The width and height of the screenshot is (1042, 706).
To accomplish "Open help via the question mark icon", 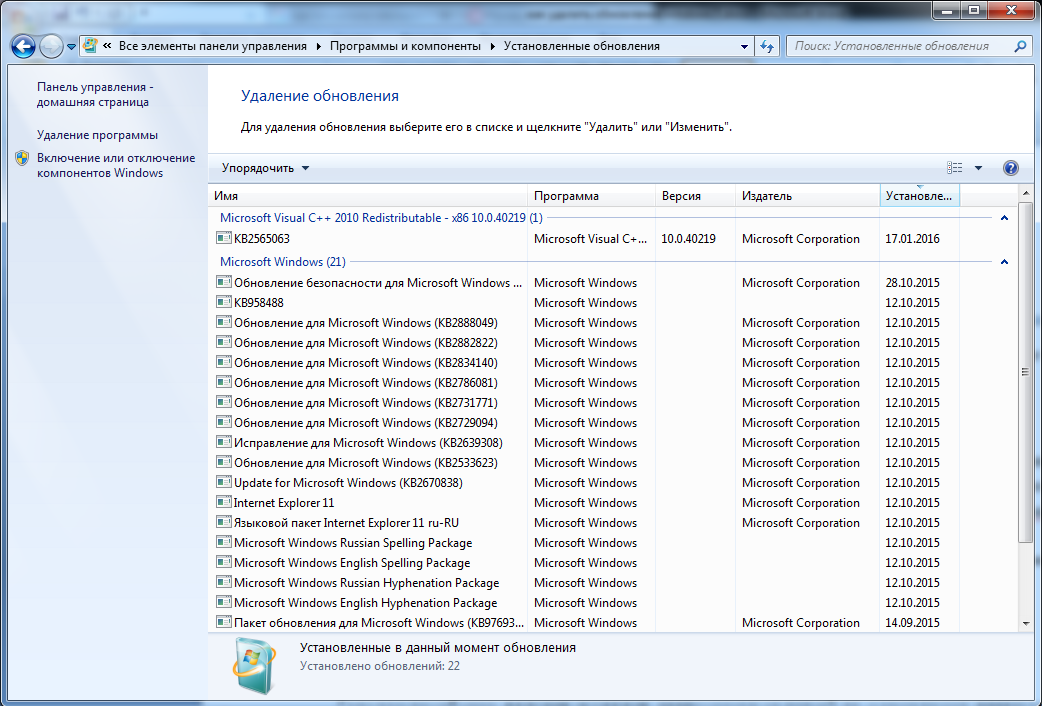I will [x=1010, y=168].
